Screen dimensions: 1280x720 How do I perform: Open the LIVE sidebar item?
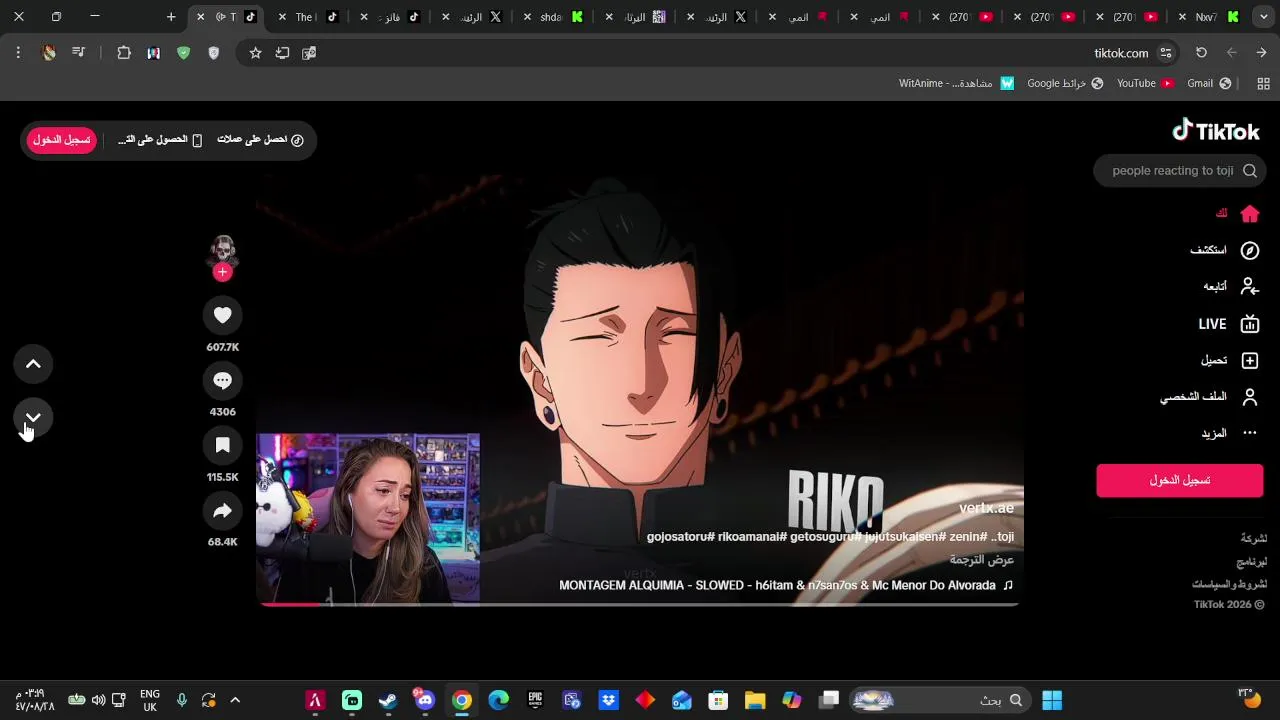pos(1228,324)
